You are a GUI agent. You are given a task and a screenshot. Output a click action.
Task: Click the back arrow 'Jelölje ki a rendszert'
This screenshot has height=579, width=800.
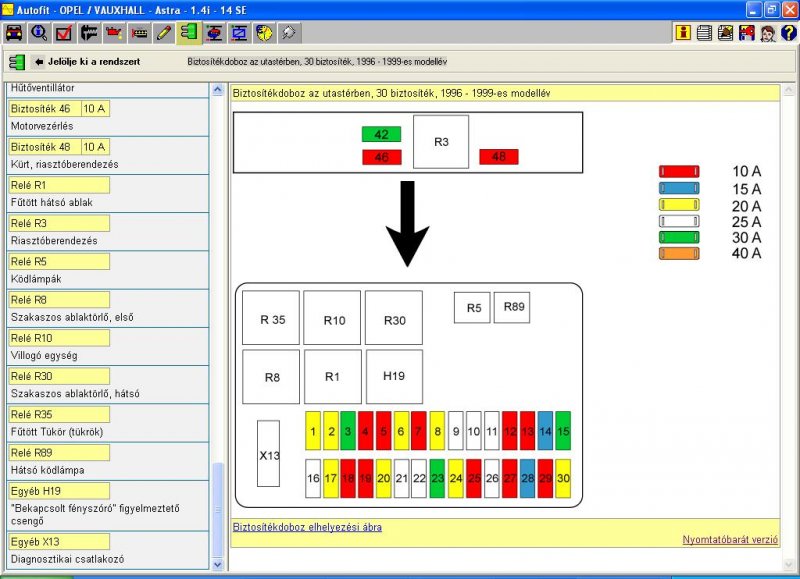coord(87,62)
